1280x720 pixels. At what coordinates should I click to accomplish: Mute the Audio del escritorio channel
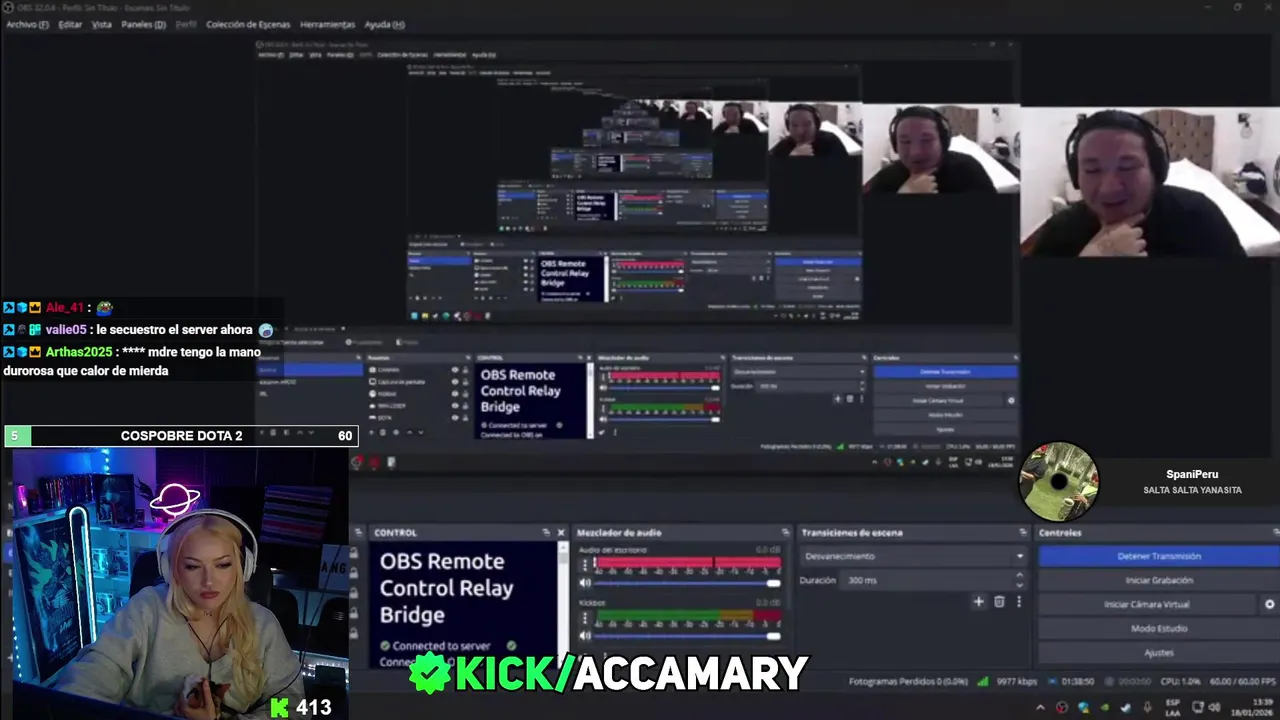tap(585, 583)
